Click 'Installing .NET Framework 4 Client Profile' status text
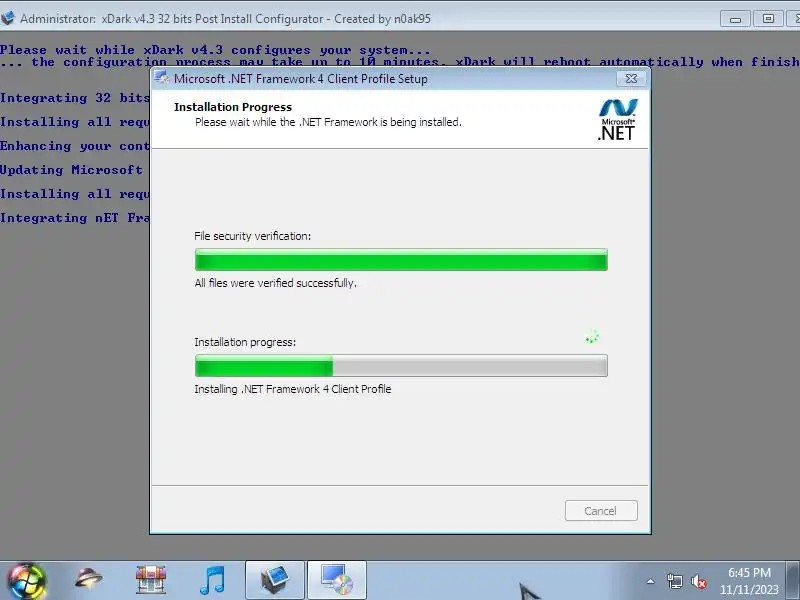800x600 pixels. [293, 389]
